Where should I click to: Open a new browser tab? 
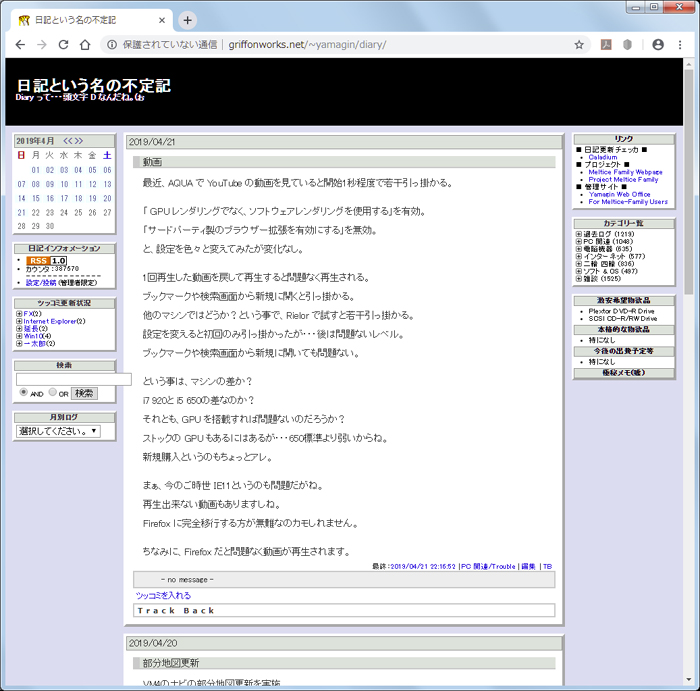click(187, 20)
